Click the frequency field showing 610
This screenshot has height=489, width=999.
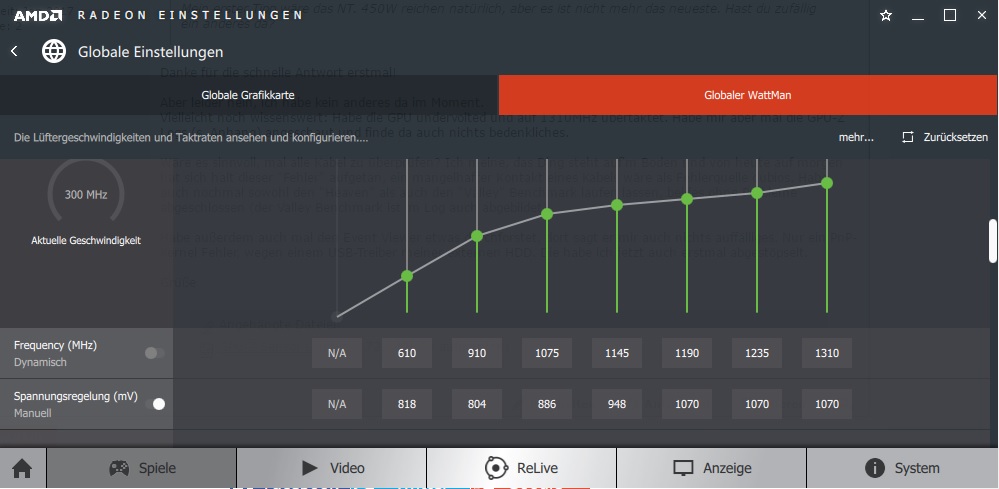pyautogui.click(x=407, y=353)
